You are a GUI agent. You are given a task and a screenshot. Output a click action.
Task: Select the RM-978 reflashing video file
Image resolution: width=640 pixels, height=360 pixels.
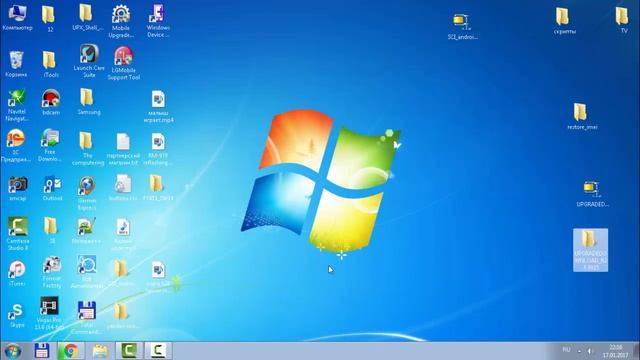pos(158,149)
